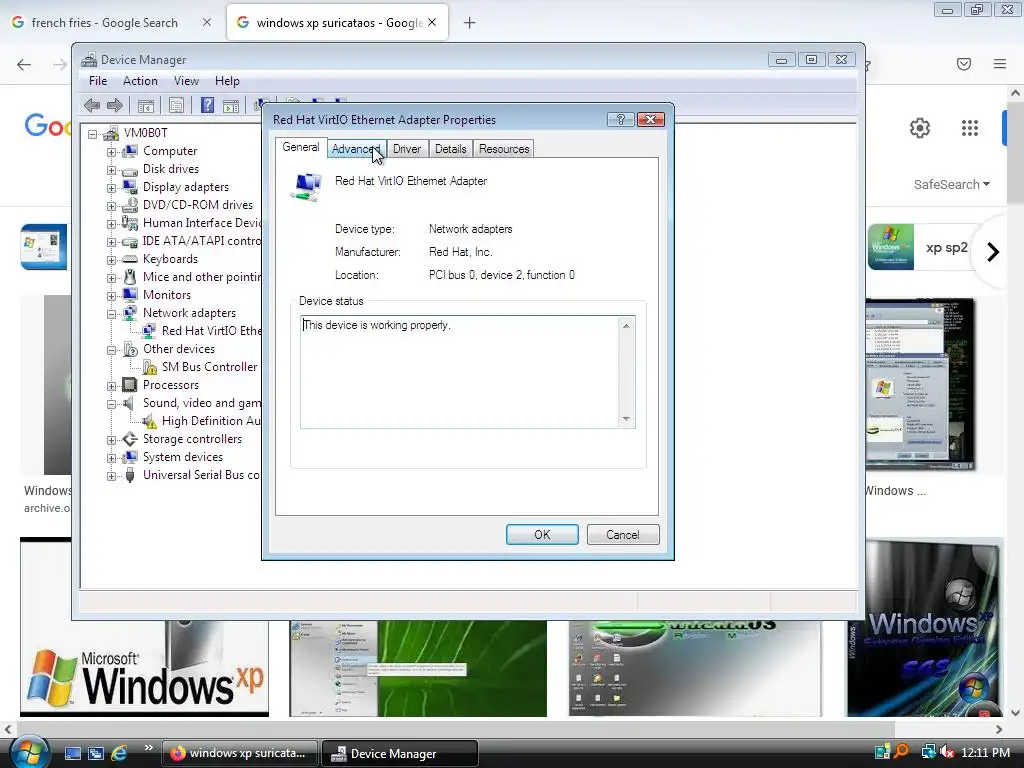This screenshot has width=1024, height=768.
Task: Click the Switch between windows quick launch icon
Action: (x=96, y=753)
